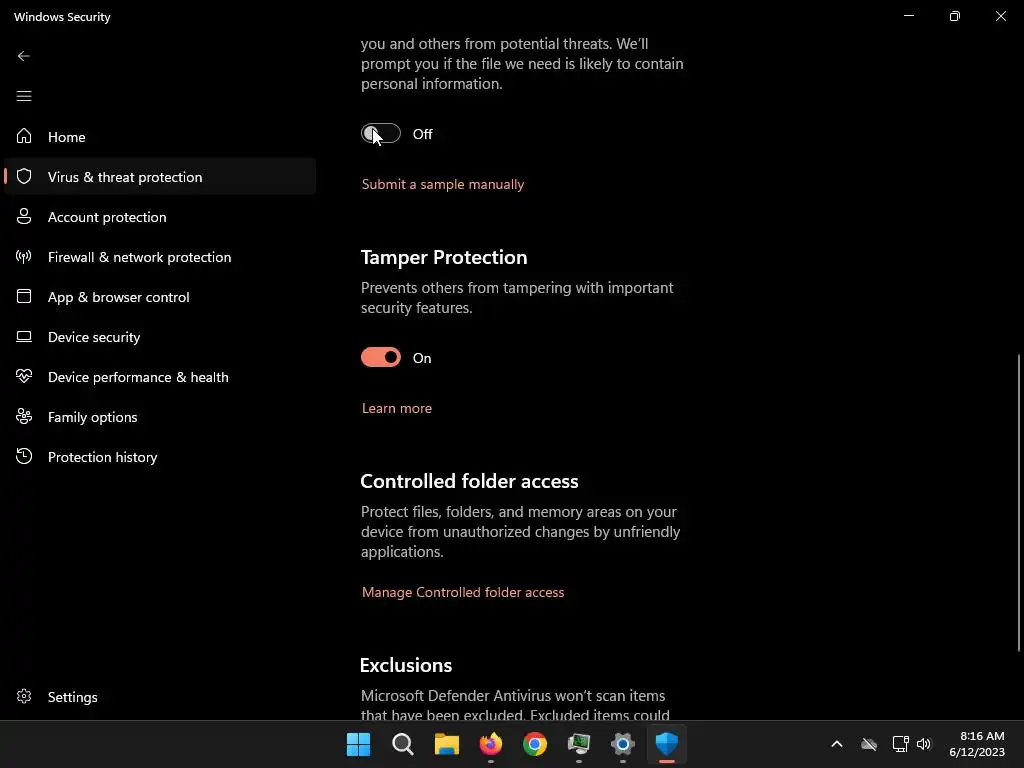Click the Windows Security window title

(x=62, y=17)
